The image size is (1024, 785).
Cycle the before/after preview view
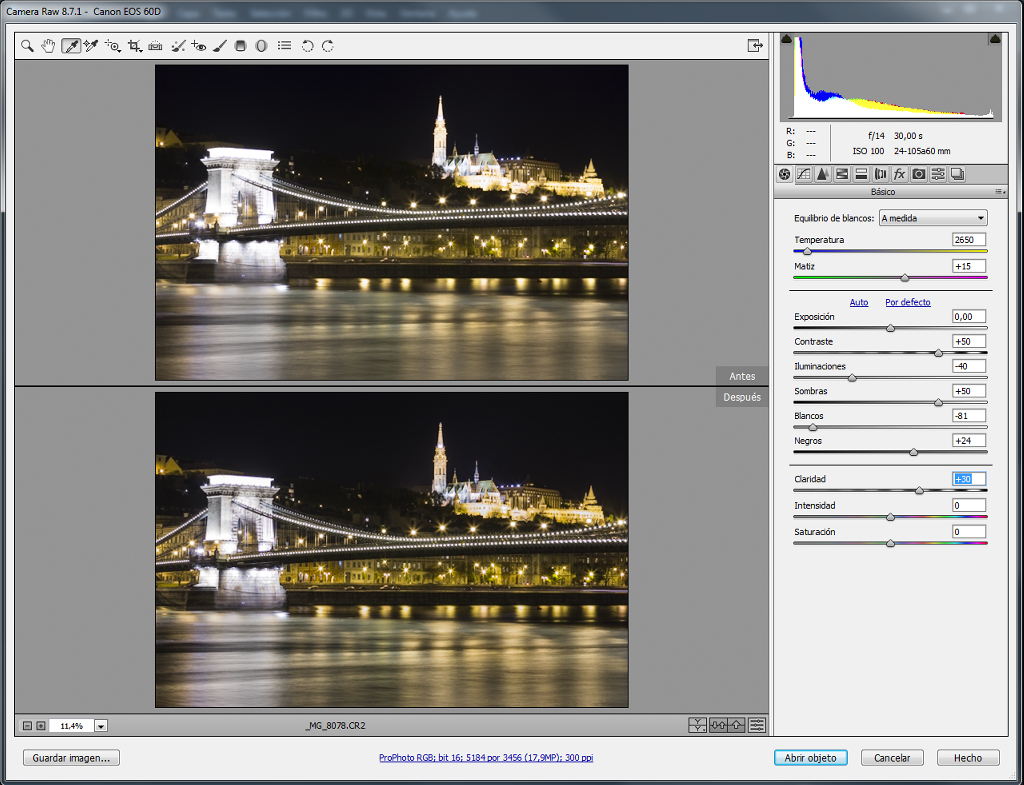697,725
